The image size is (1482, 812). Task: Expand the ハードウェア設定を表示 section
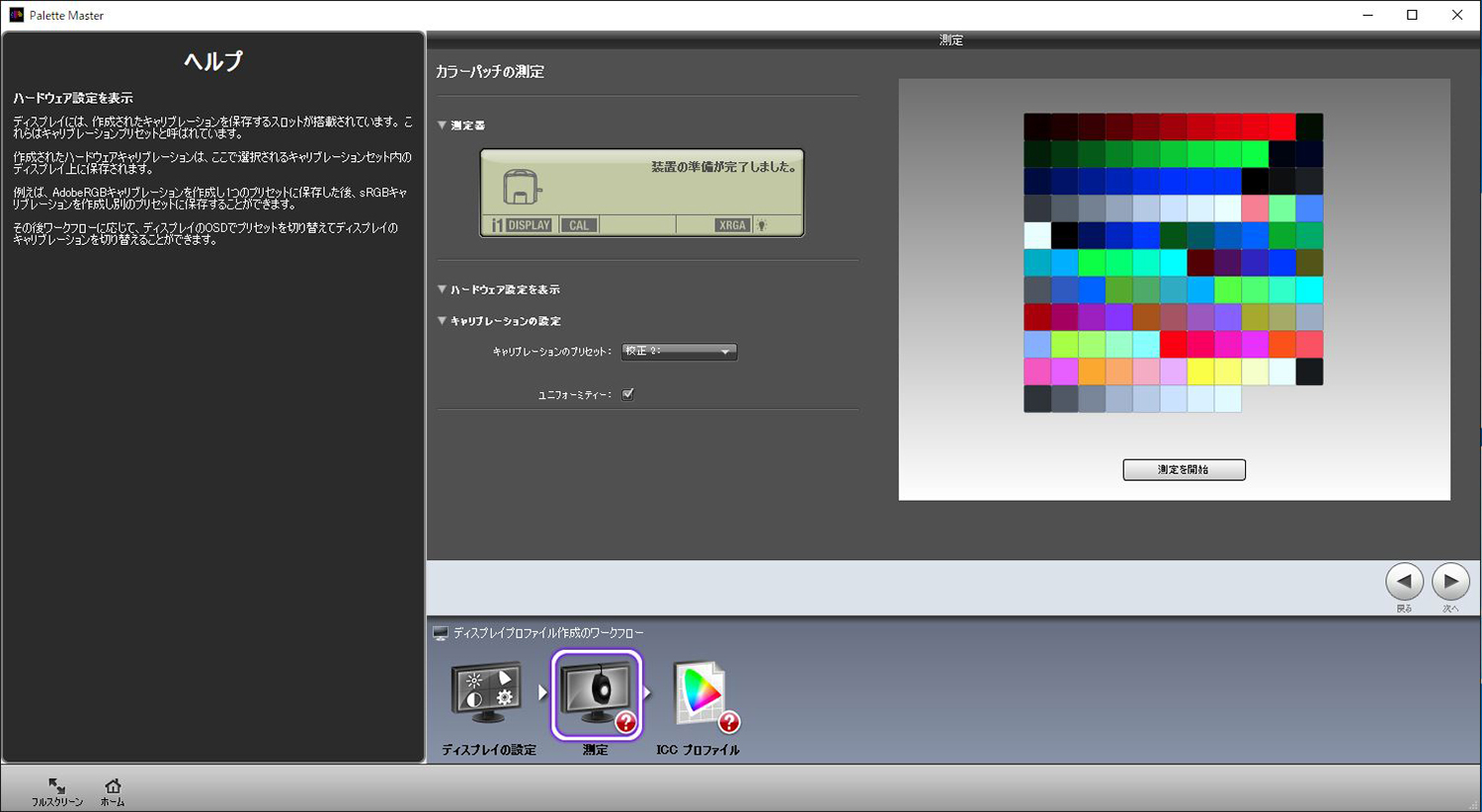coord(443,289)
